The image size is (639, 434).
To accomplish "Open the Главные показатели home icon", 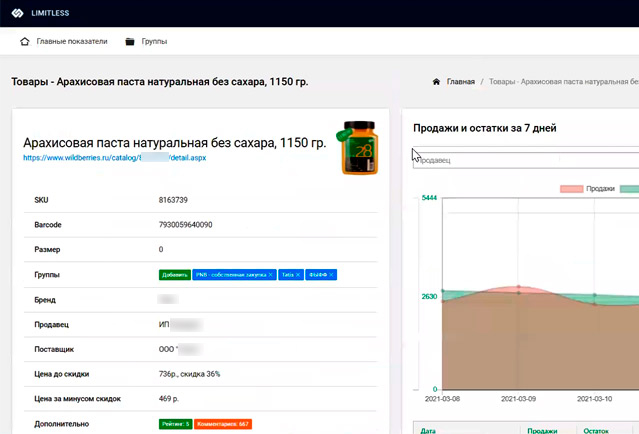I will pyautogui.click(x=25, y=42).
